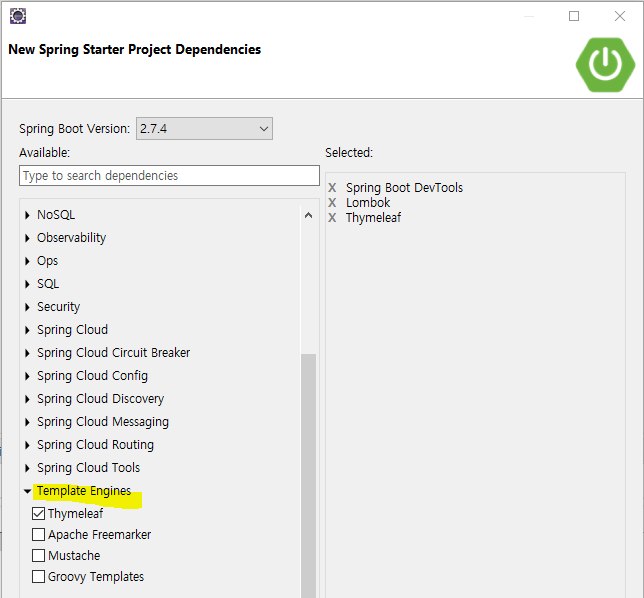Viewport: 644px width, 598px height.
Task: Tick the Groovy Templates checkbox
Action: pos(39,576)
